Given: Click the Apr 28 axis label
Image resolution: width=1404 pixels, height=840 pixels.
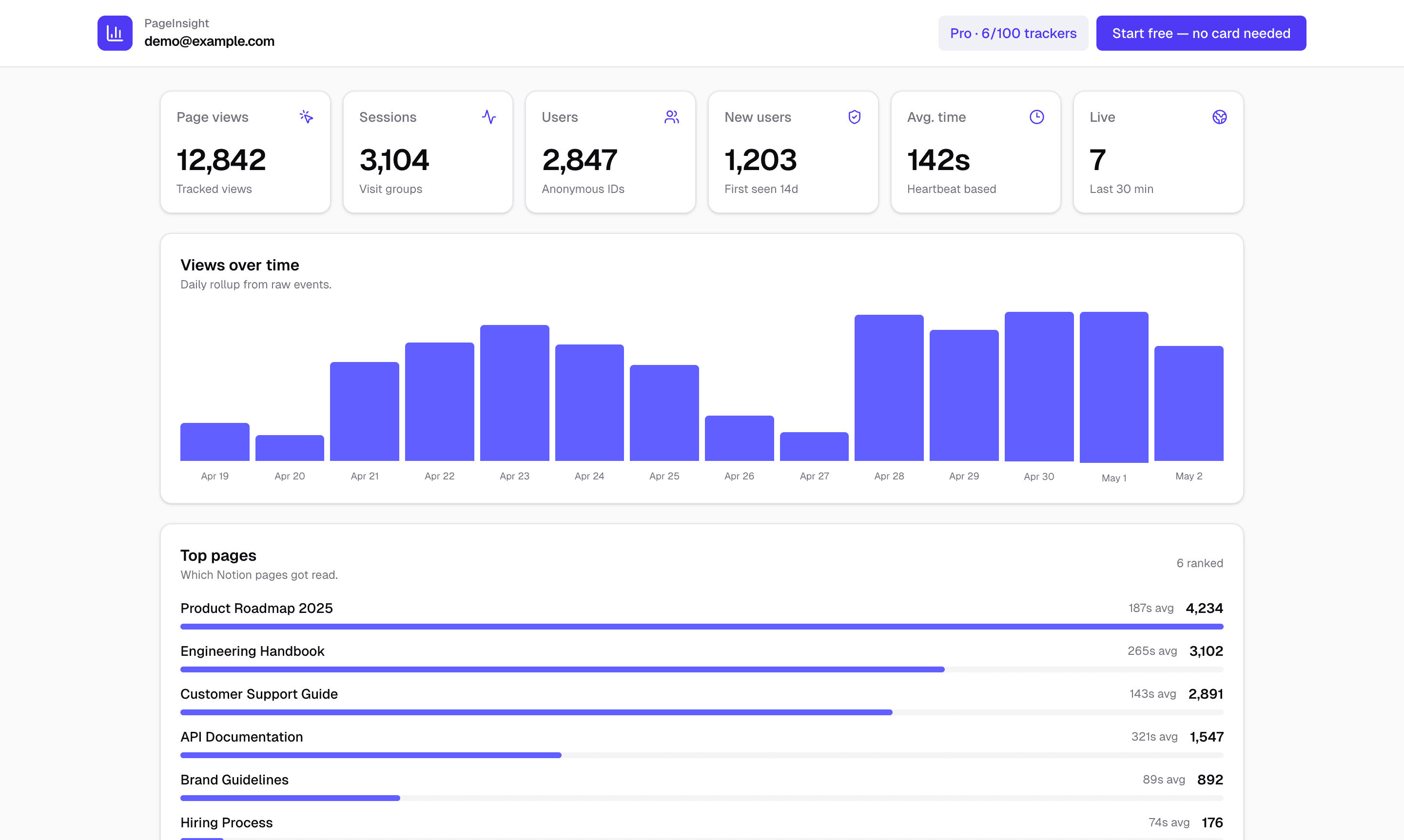Looking at the screenshot, I should point(889,476).
